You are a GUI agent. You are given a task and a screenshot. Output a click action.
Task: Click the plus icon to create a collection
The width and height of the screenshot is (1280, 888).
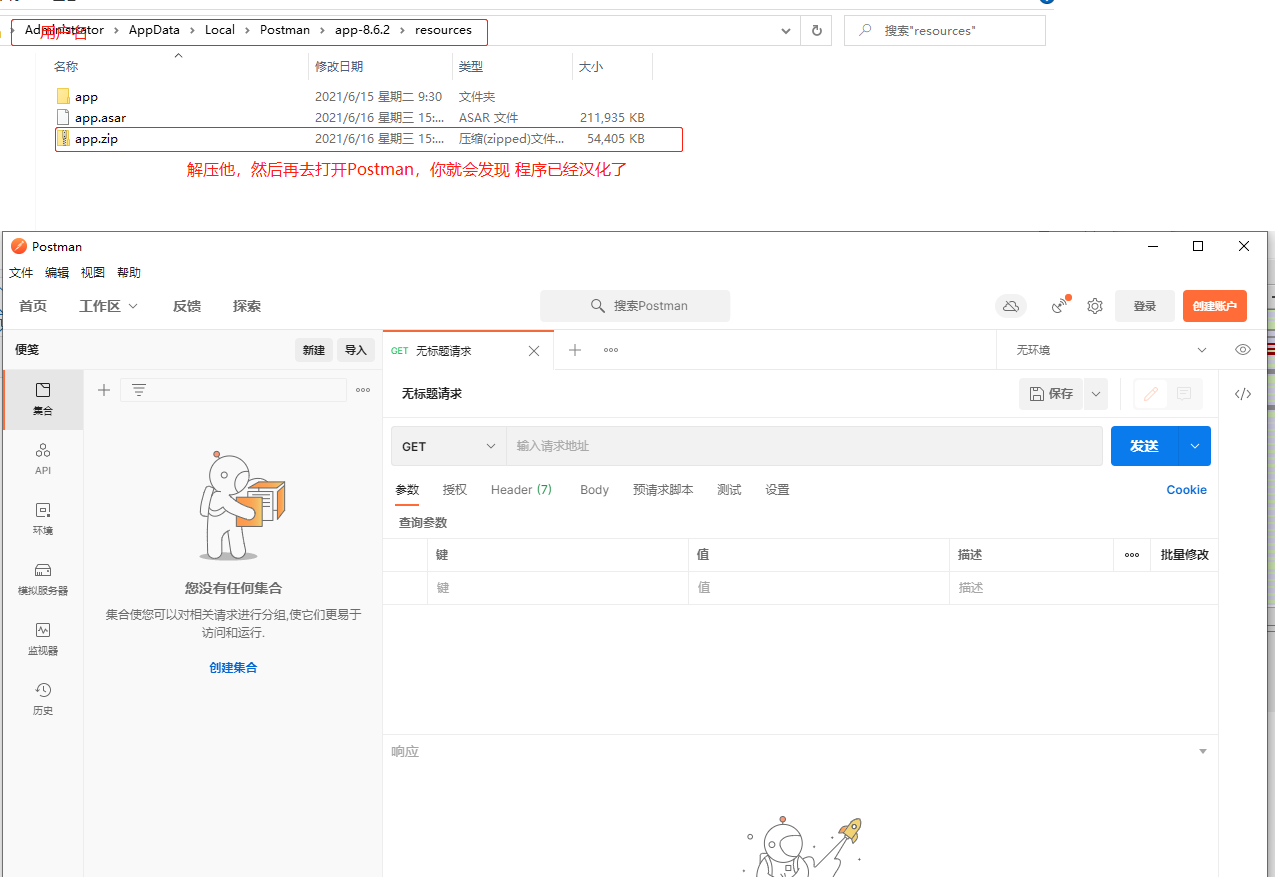104,390
